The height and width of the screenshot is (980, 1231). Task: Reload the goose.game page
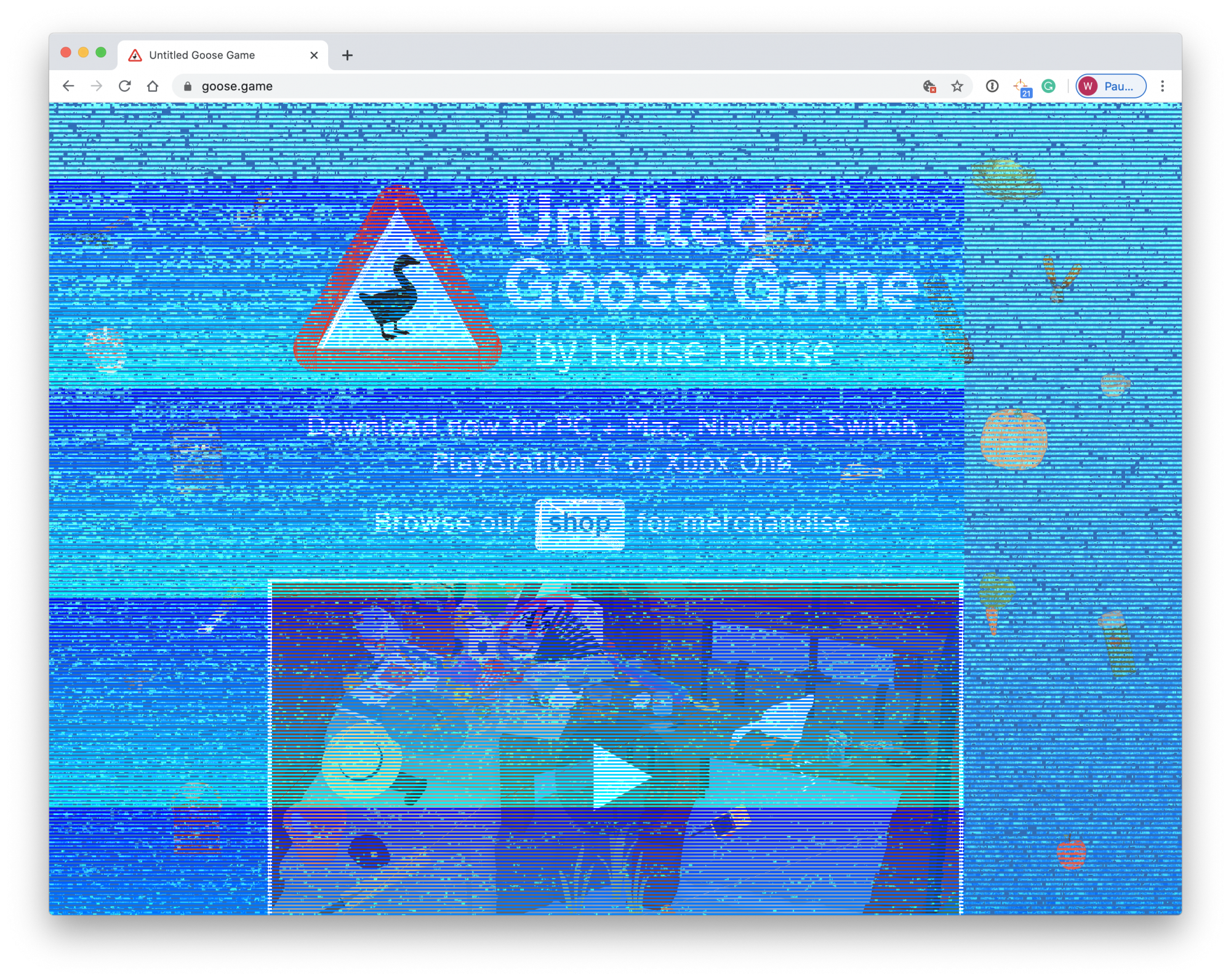pos(125,86)
